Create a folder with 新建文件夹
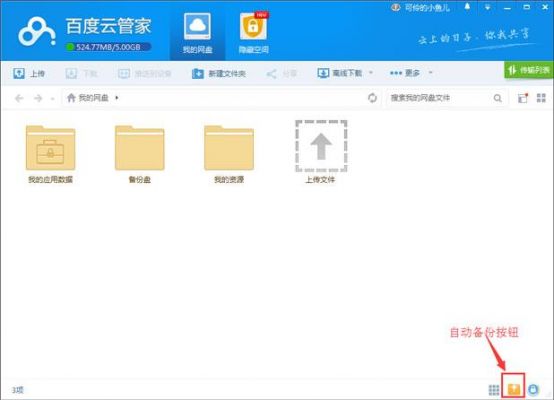554x400 pixels. point(219,73)
